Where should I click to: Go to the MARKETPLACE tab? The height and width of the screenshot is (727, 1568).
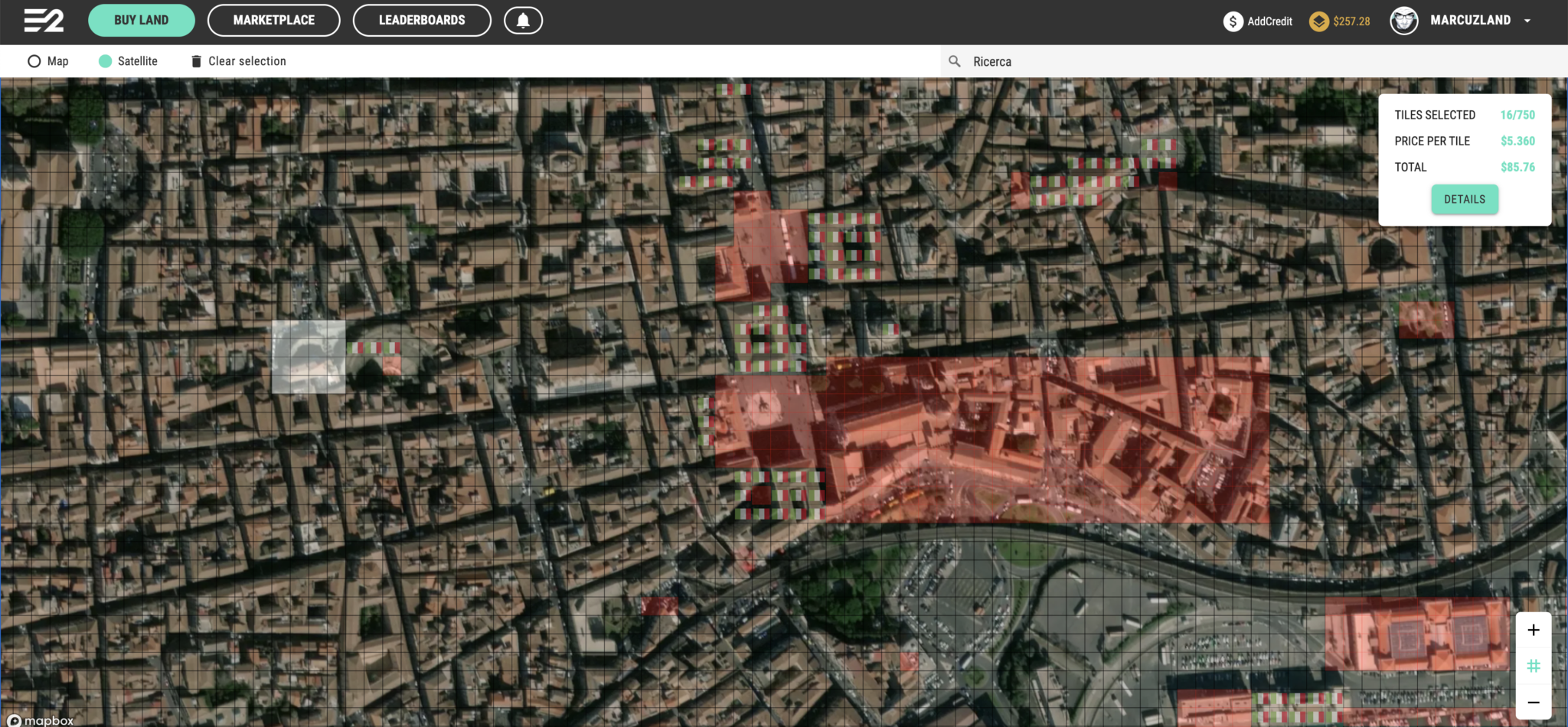pyautogui.click(x=274, y=21)
